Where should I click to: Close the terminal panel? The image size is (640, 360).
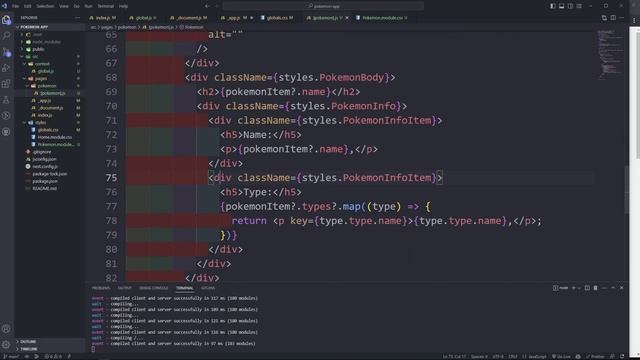[x=622, y=288]
